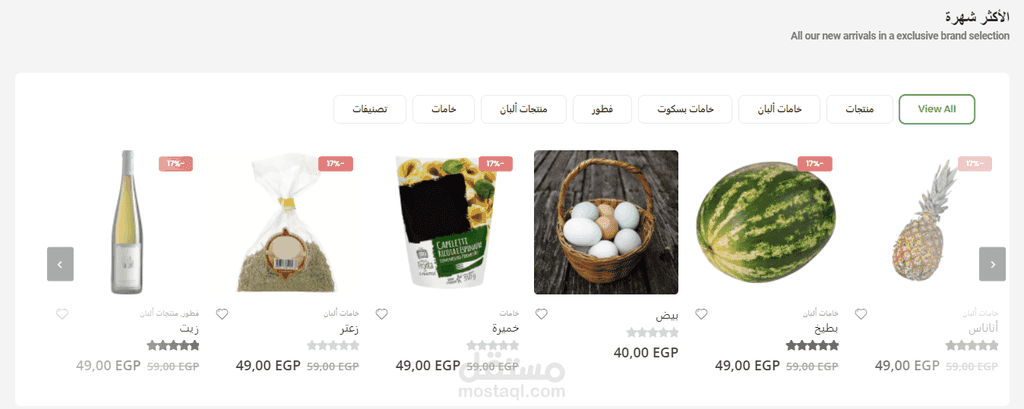Favorite the خميرة product with its heart
The height and width of the screenshot is (409, 1024).
(x=381, y=314)
